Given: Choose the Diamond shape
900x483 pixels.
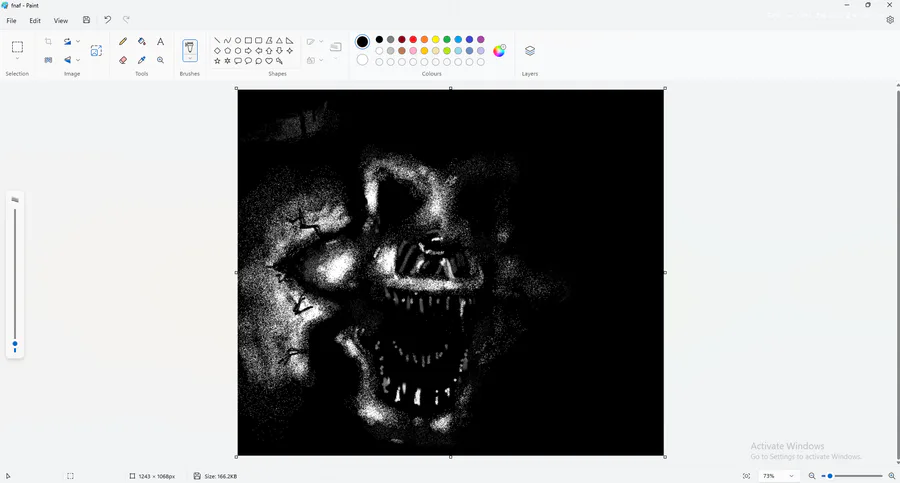Looking at the screenshot, I should [217, 51].
